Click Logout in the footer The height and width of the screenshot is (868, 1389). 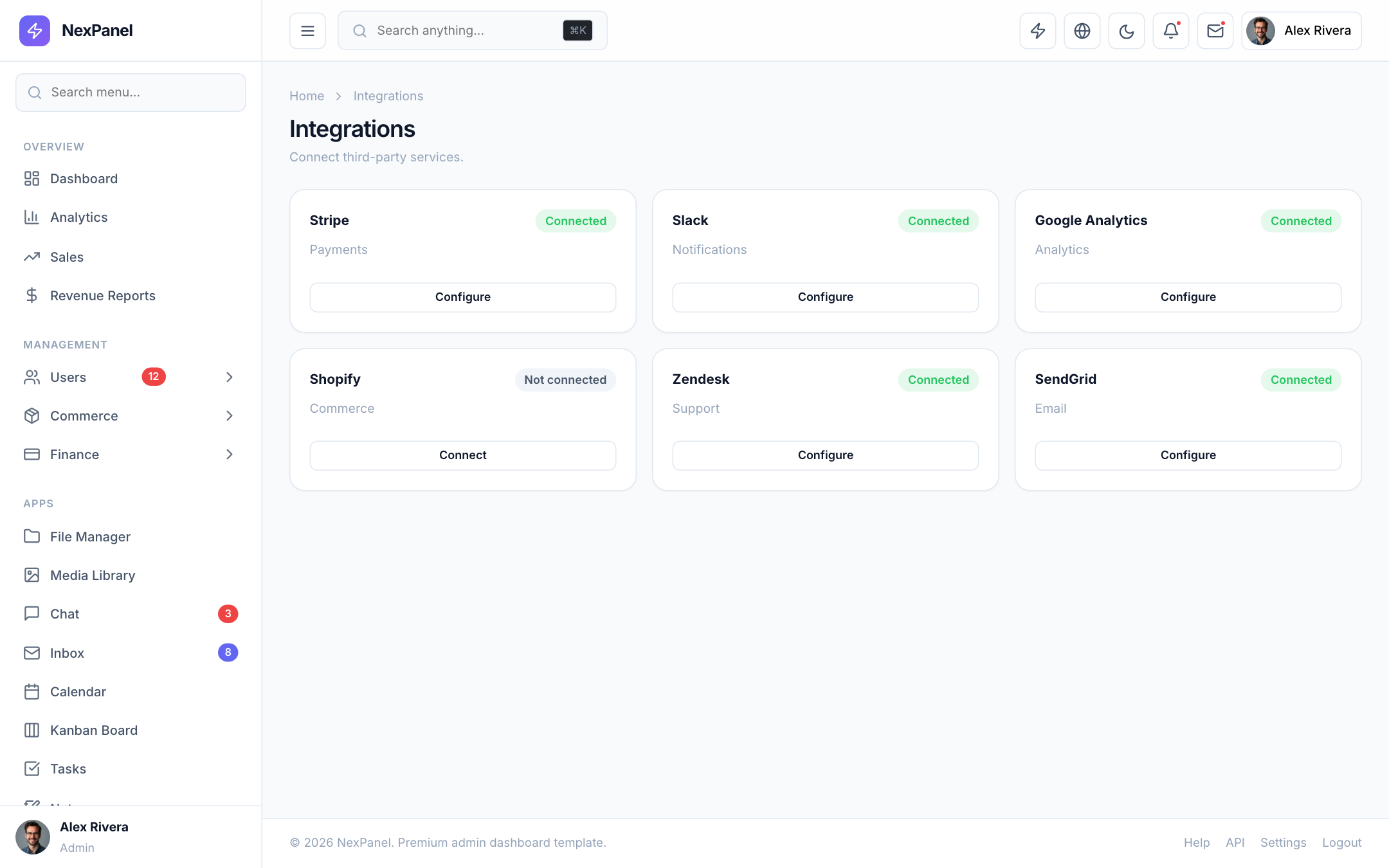point(1341,842)
